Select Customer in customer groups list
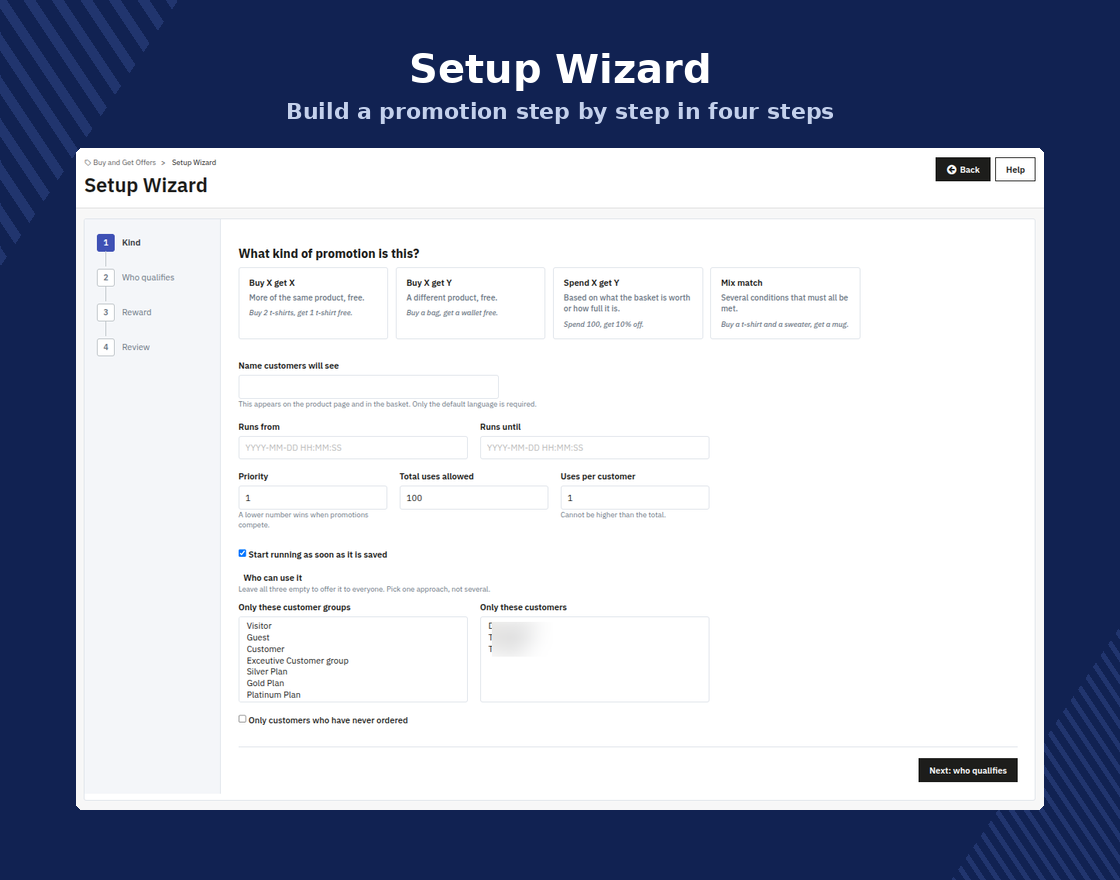 pos(265,649)
